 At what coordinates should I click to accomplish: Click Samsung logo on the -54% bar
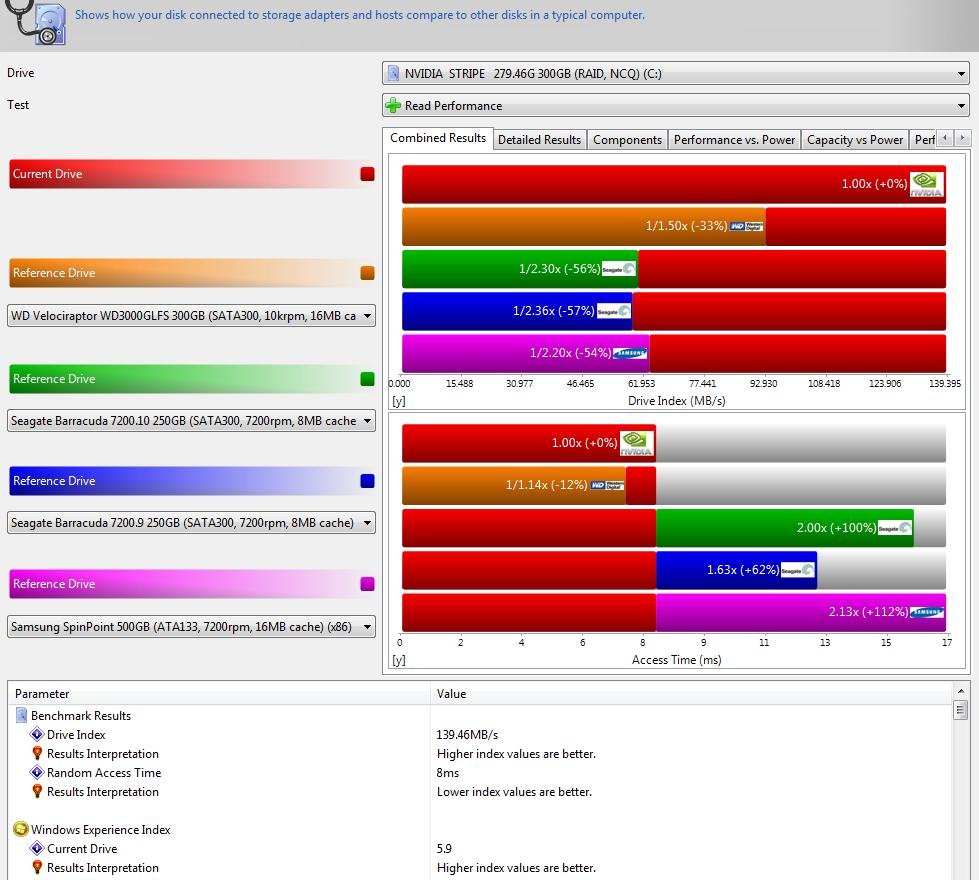pyautogui.click(x=629, y=353)
